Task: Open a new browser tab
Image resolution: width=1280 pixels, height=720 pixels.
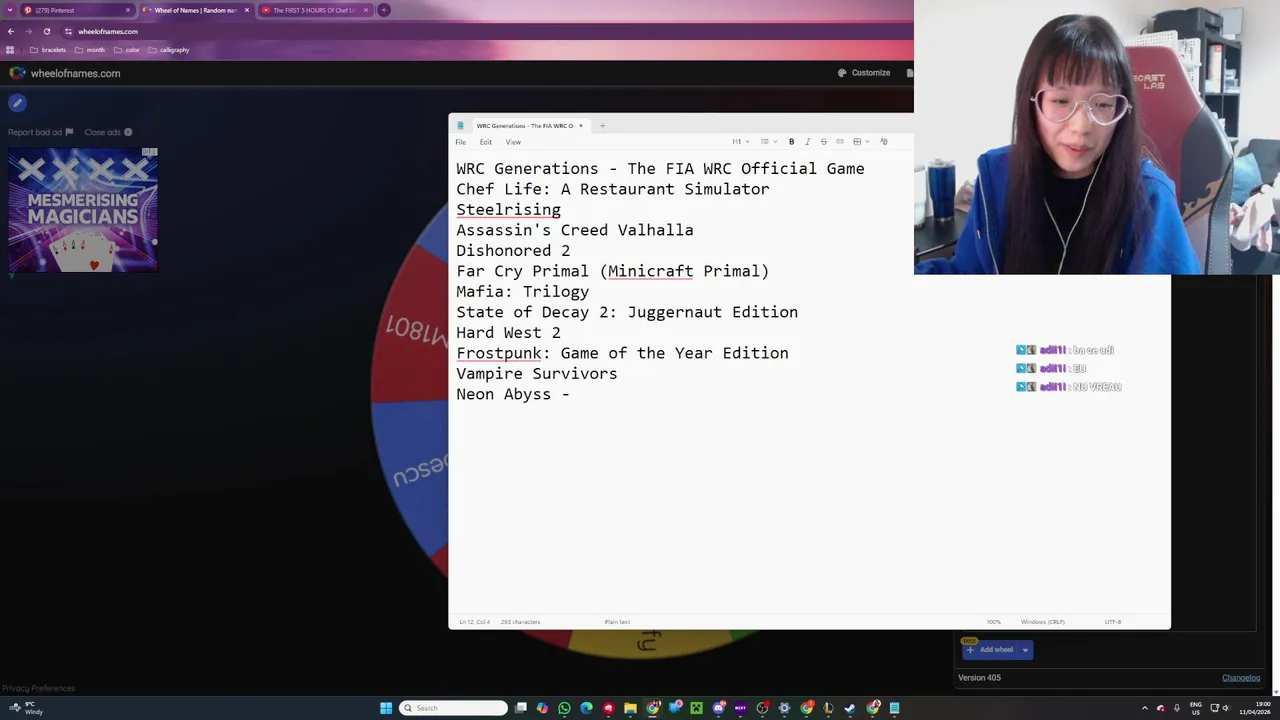Action: coord(384,10)
